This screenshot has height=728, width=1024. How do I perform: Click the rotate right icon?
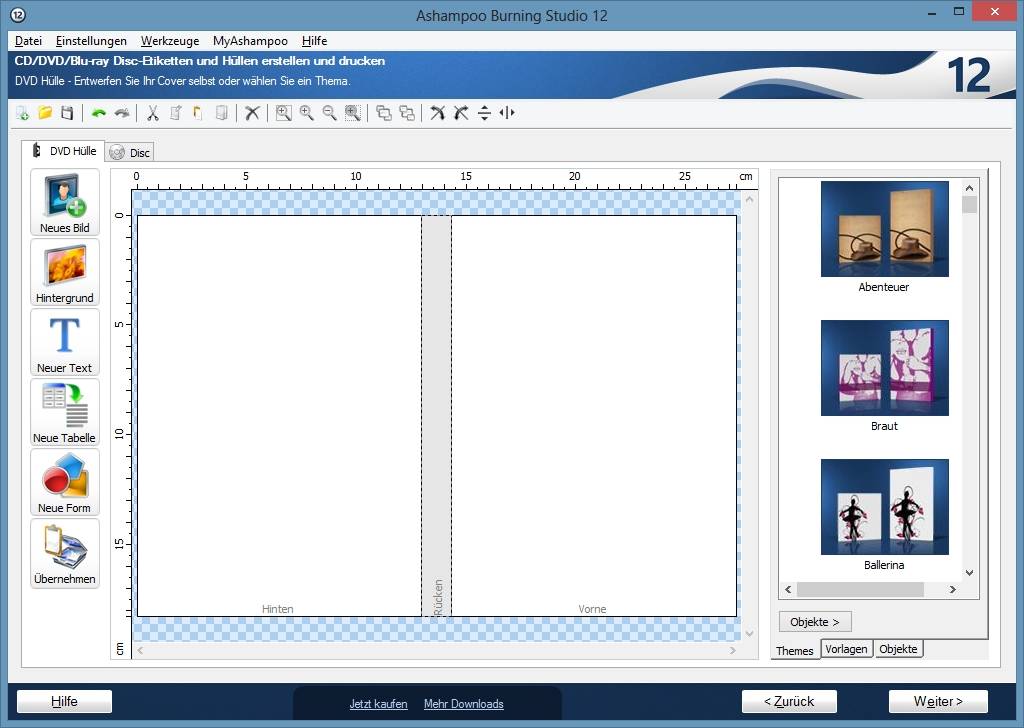pos(461,113)
